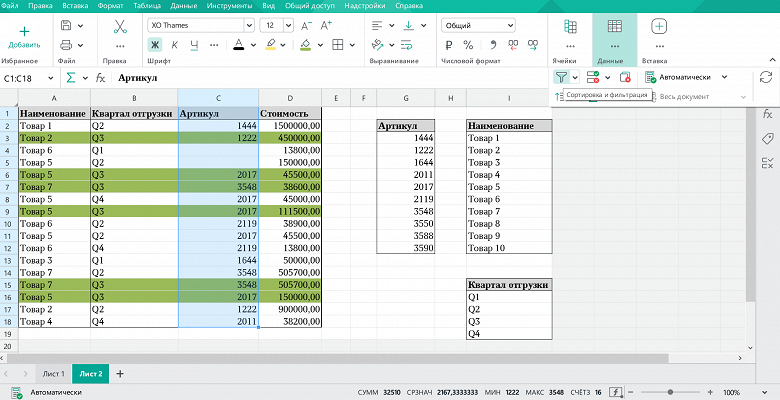The image size is (780, 400).
Task: Switch to the Лист 1 sheet tab
Action: tap(53, 374)
